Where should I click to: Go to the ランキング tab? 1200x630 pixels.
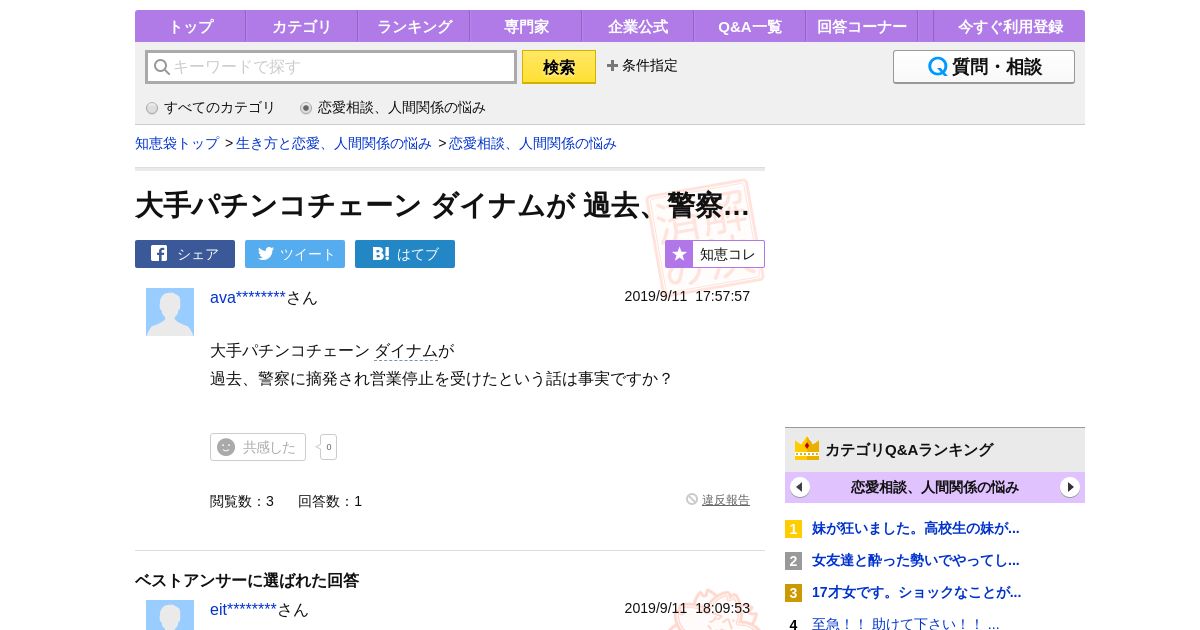tap(414, 26)
